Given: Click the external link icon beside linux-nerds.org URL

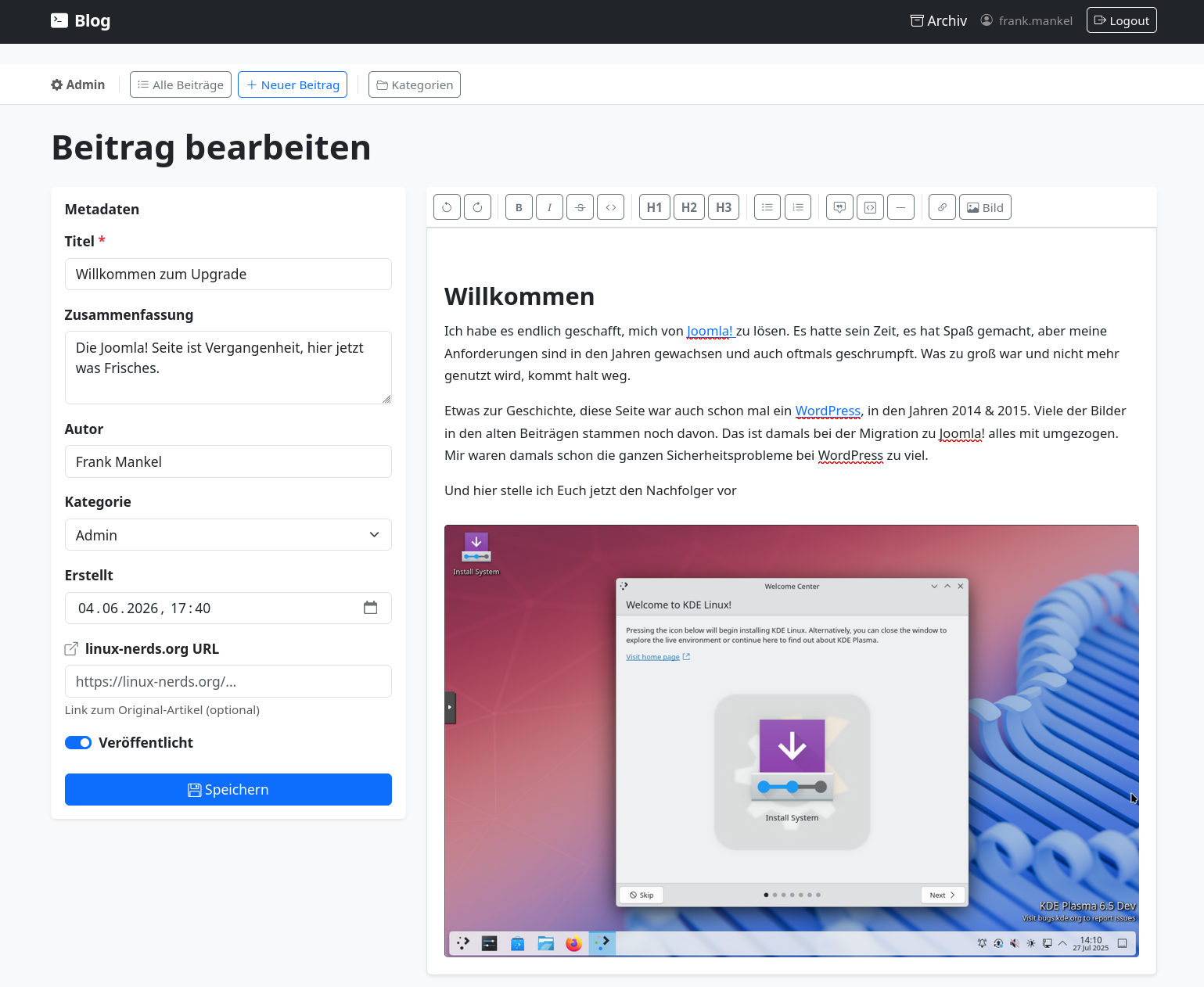Looking at the screenshot, I should click(x=71, y=649).
